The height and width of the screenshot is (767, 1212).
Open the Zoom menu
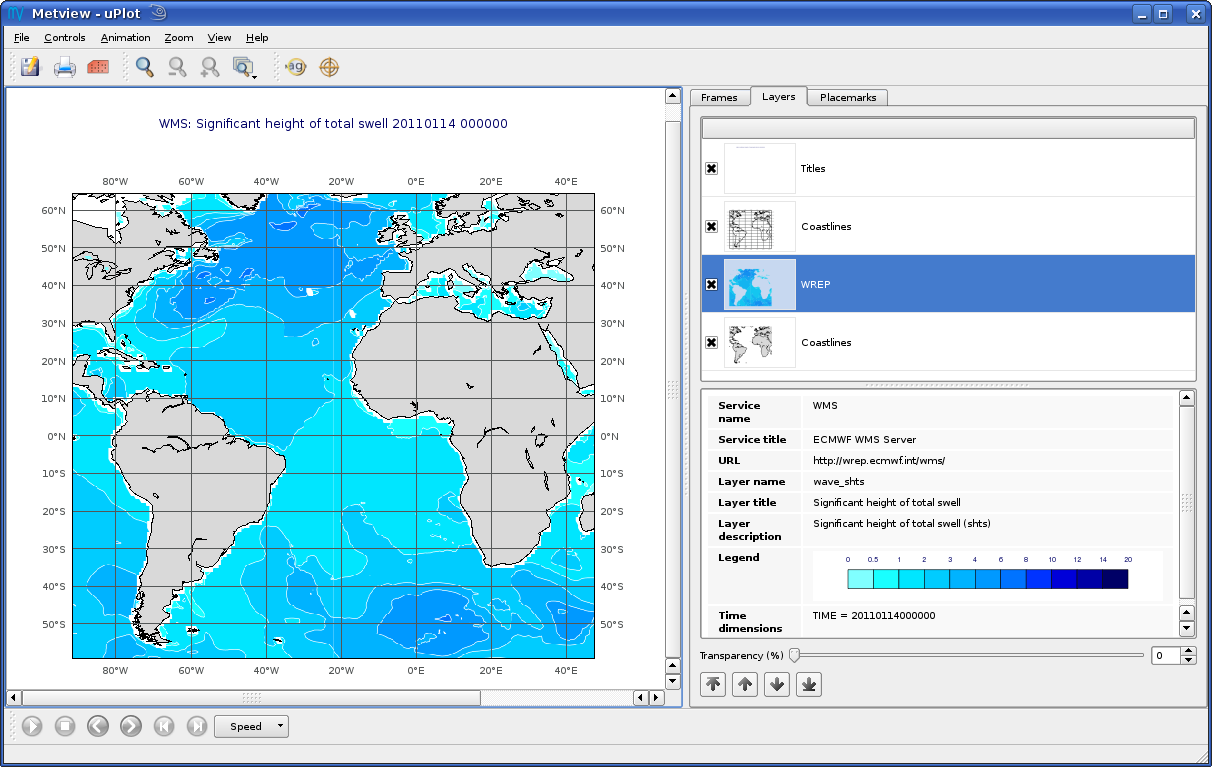click(179, 38)
